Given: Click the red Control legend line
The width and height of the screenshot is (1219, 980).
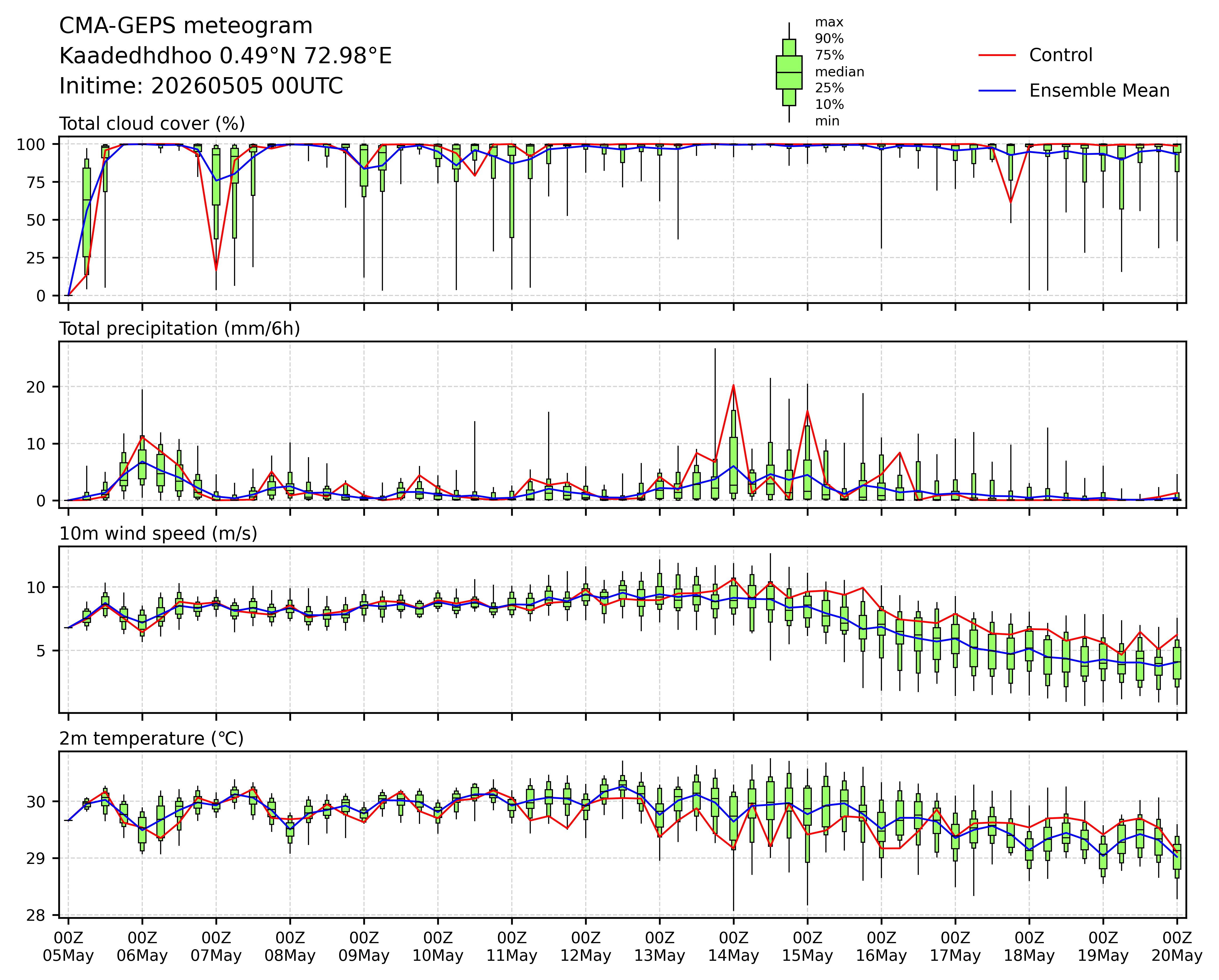Looking at the screenshot, I should [997, 56].
